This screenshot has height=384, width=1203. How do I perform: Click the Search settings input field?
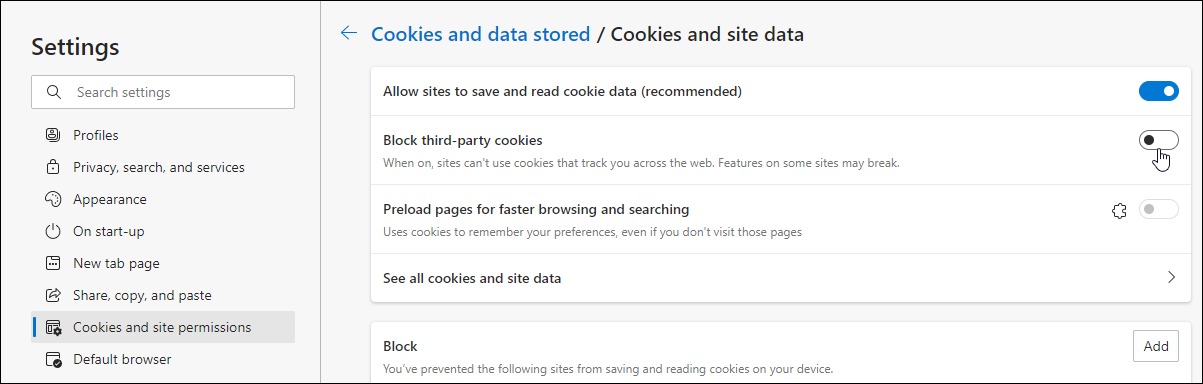click(x=164, y=92)
